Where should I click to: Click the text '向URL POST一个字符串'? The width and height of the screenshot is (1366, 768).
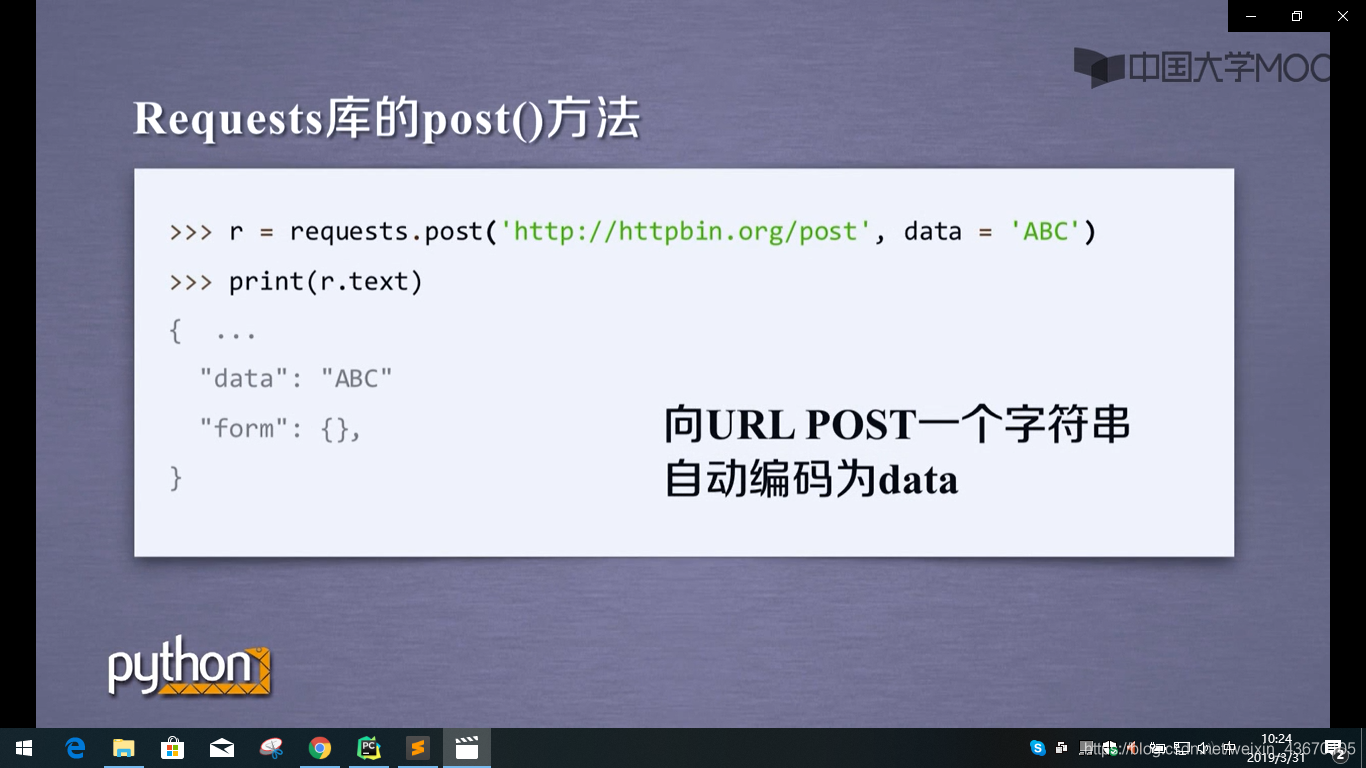tap(897, 426)
